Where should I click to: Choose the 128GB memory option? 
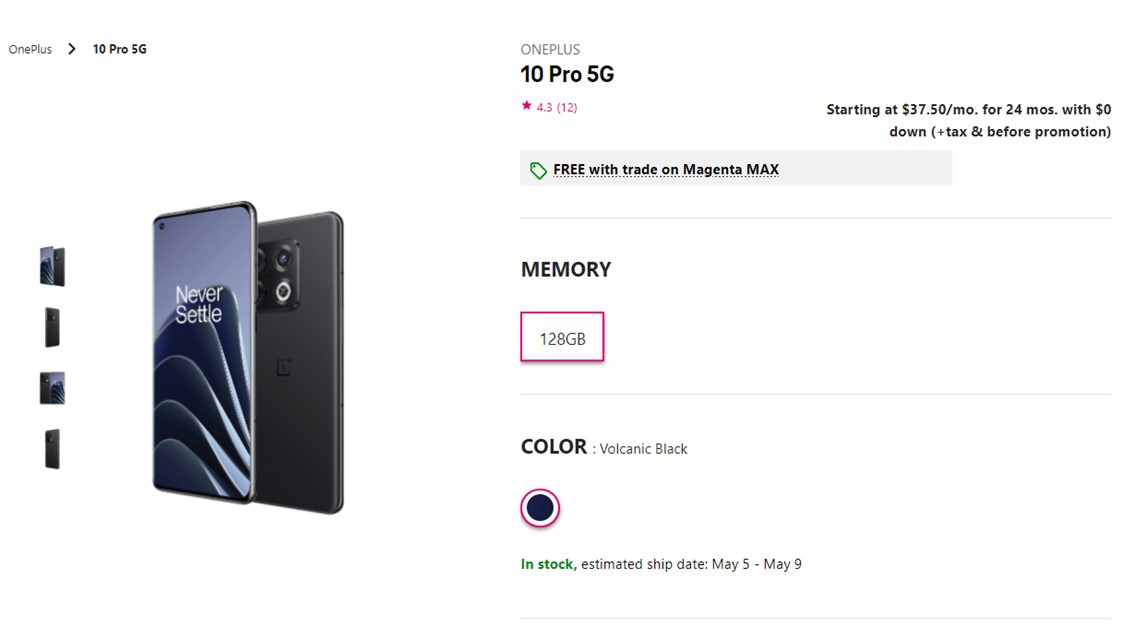pyautogui.click(x=562, y=338)
